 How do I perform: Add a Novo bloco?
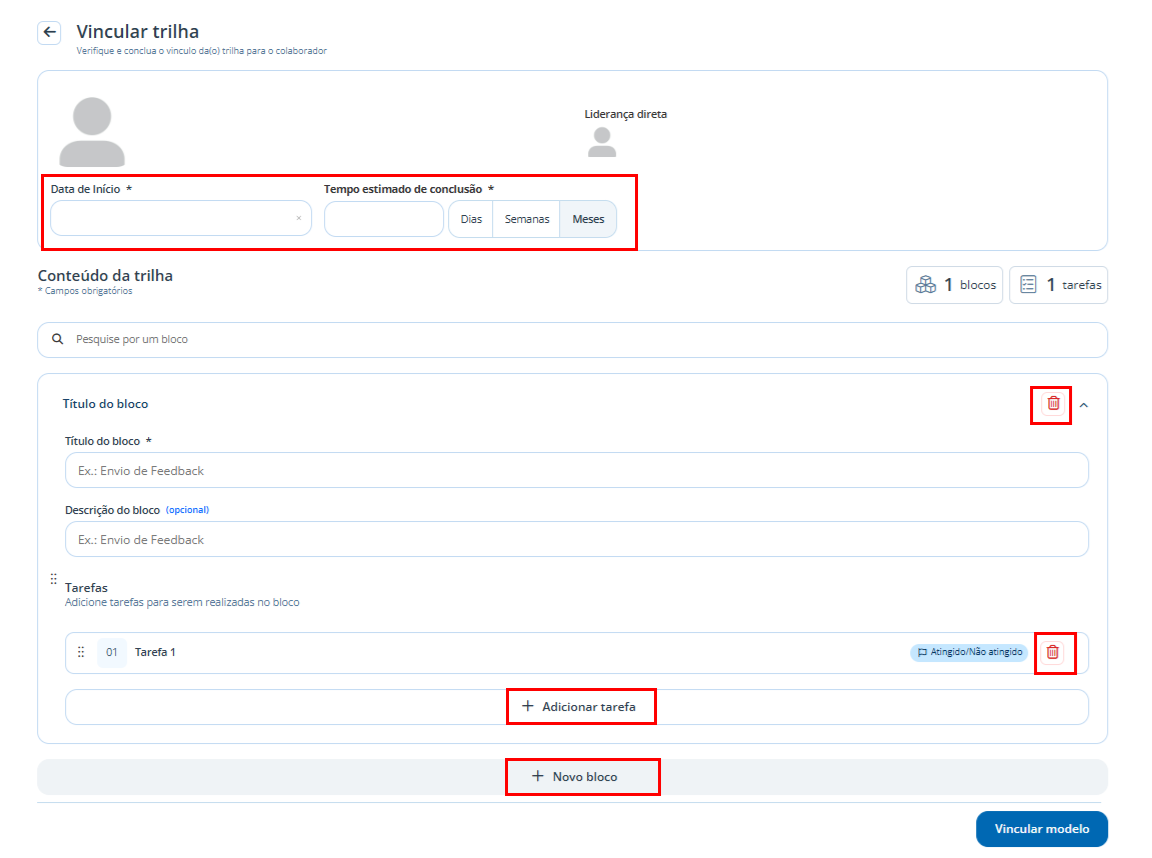(572, 776)
